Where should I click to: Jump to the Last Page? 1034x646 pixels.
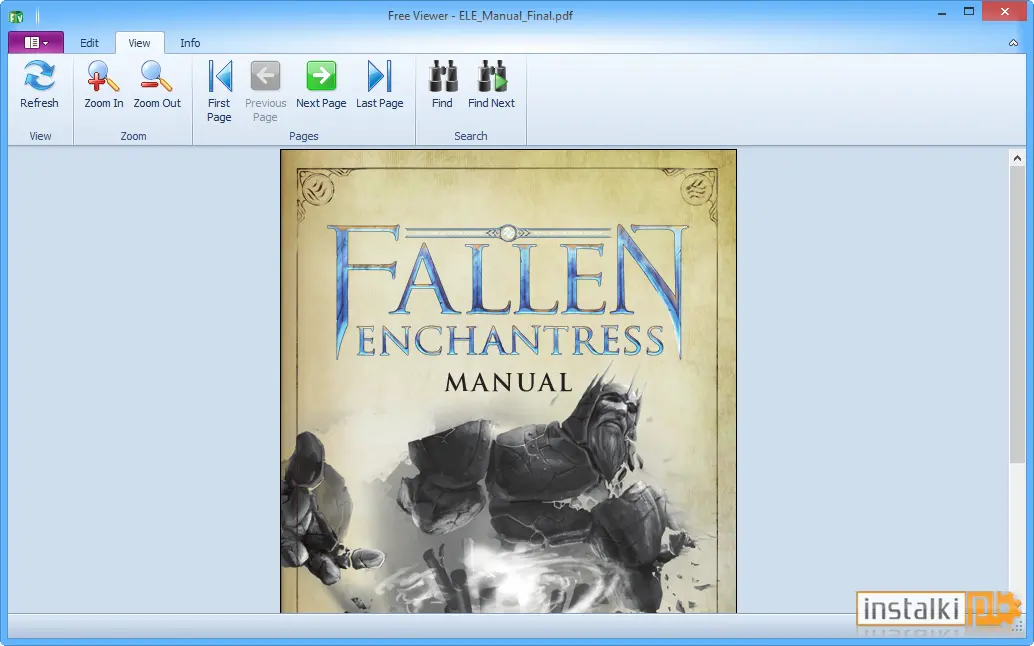tap(379, 76)
